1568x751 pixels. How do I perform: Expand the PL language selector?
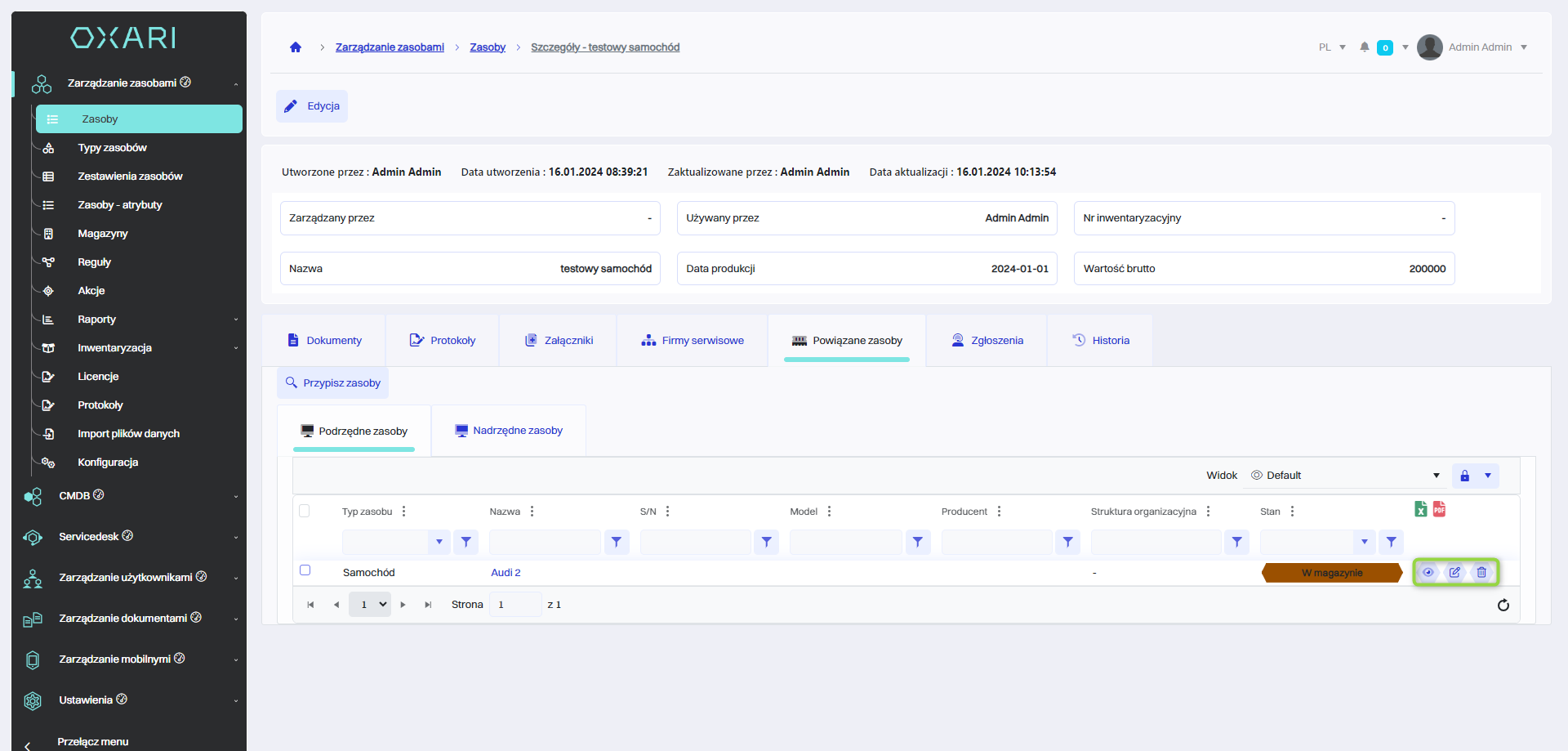point(1332,47)
